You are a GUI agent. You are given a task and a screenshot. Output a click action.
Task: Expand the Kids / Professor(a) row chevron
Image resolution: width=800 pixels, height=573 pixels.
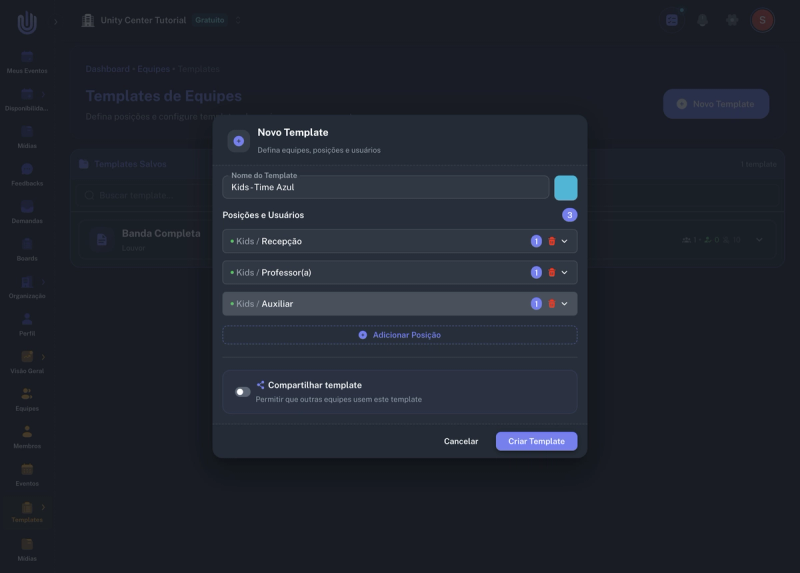(564, 272)
